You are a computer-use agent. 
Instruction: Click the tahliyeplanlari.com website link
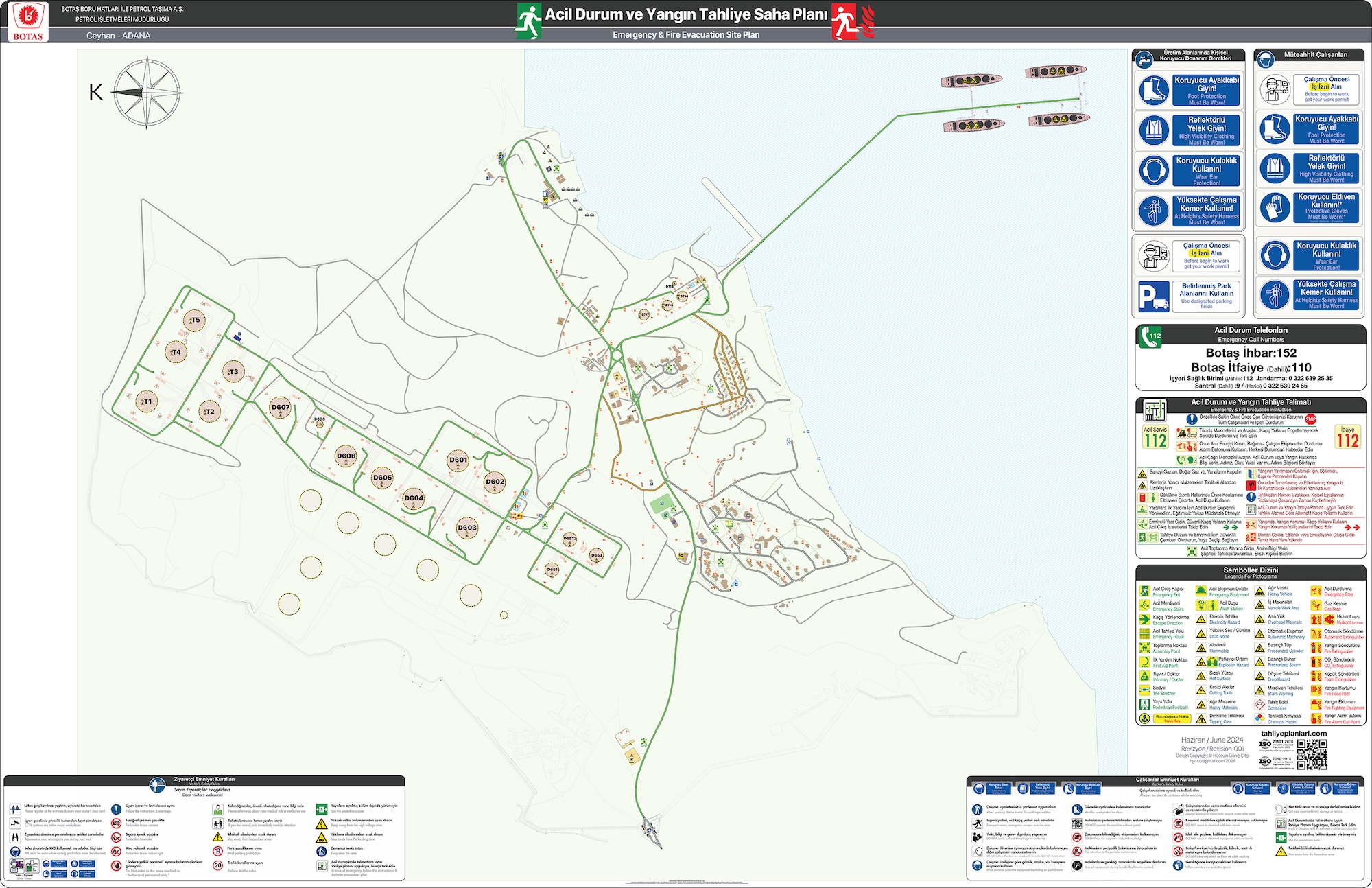pos(1293,733)
